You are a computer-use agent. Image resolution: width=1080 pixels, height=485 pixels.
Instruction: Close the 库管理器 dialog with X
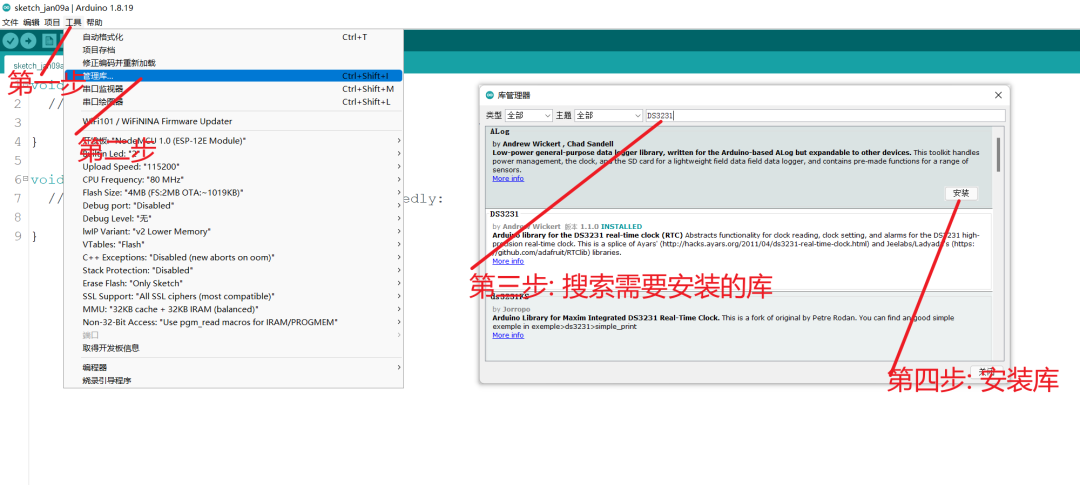pyautogui.click(x=997, y=95)
